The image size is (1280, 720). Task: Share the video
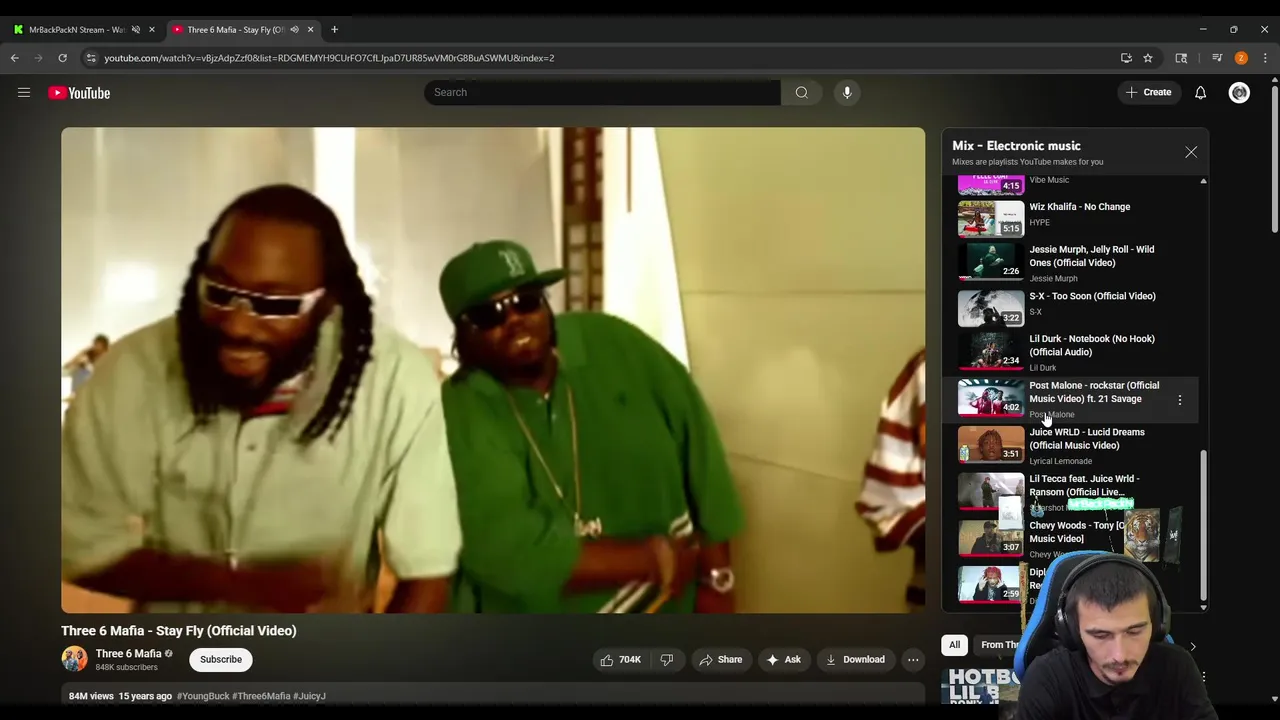click(720, 660)
